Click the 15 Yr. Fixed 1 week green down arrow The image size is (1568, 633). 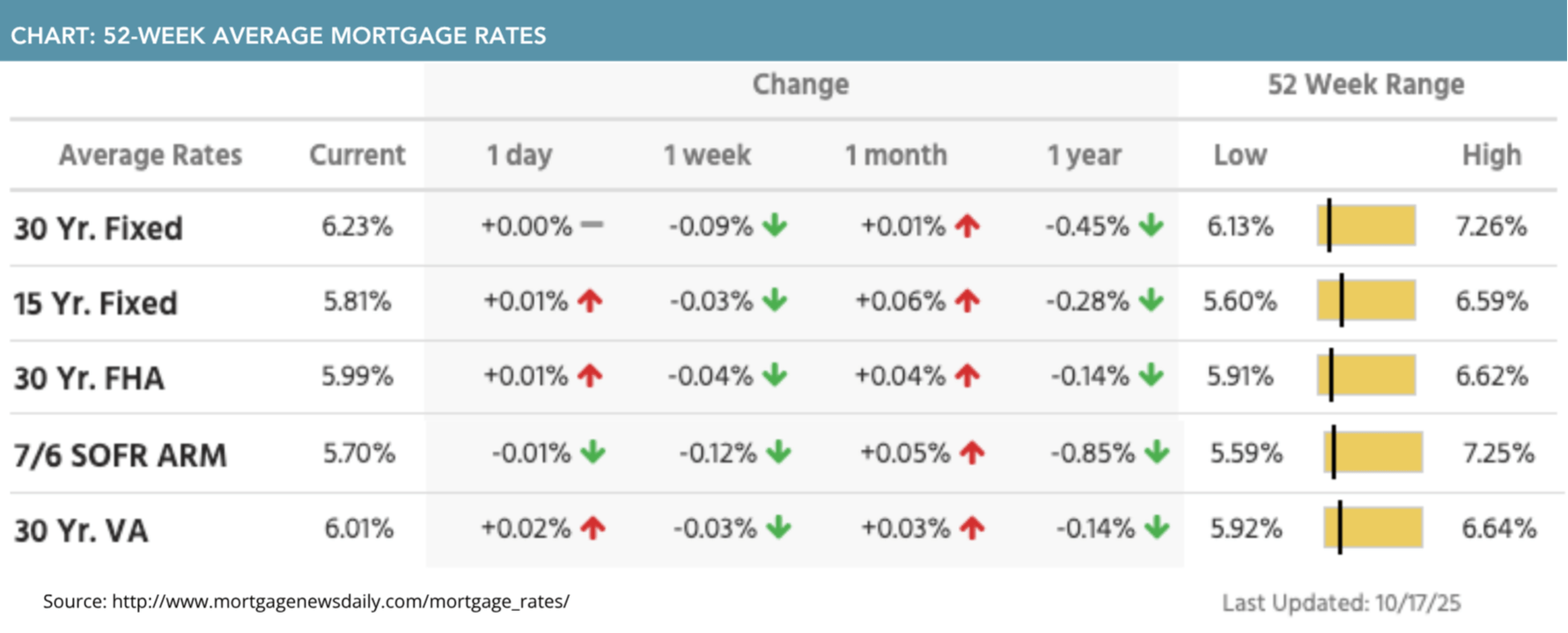775,301
